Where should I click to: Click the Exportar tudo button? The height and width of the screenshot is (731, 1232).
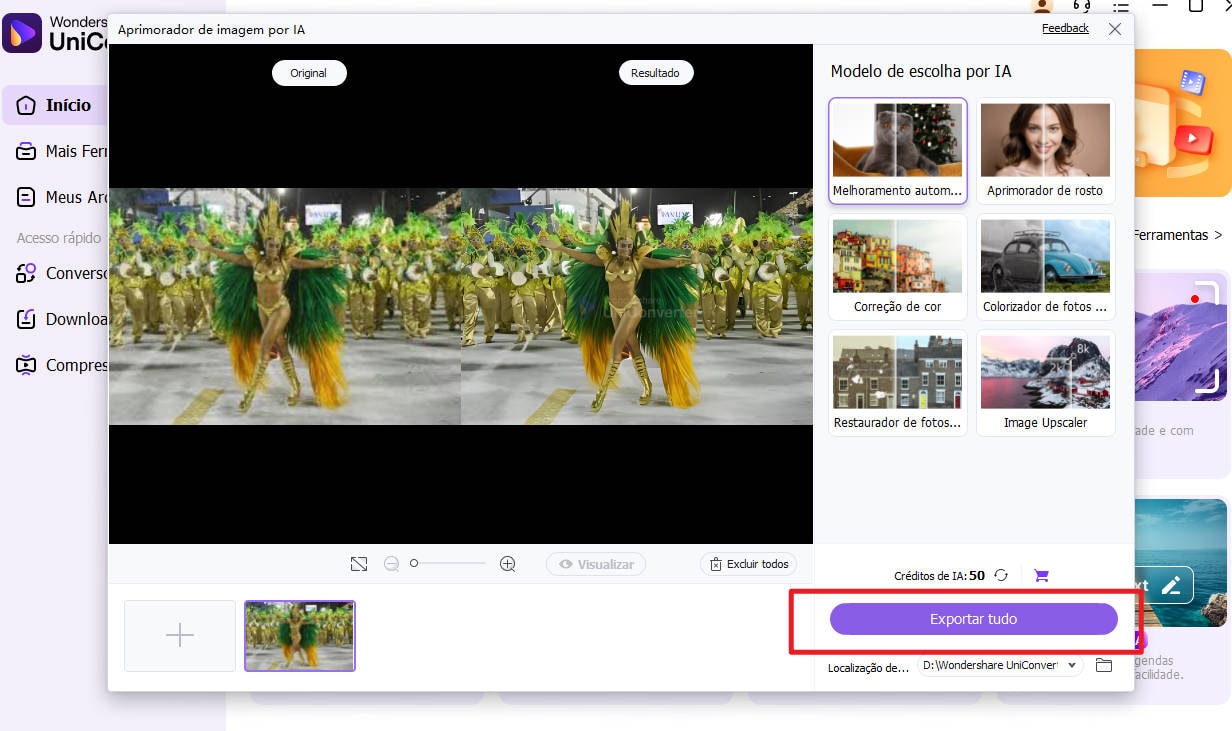point(973,619)
